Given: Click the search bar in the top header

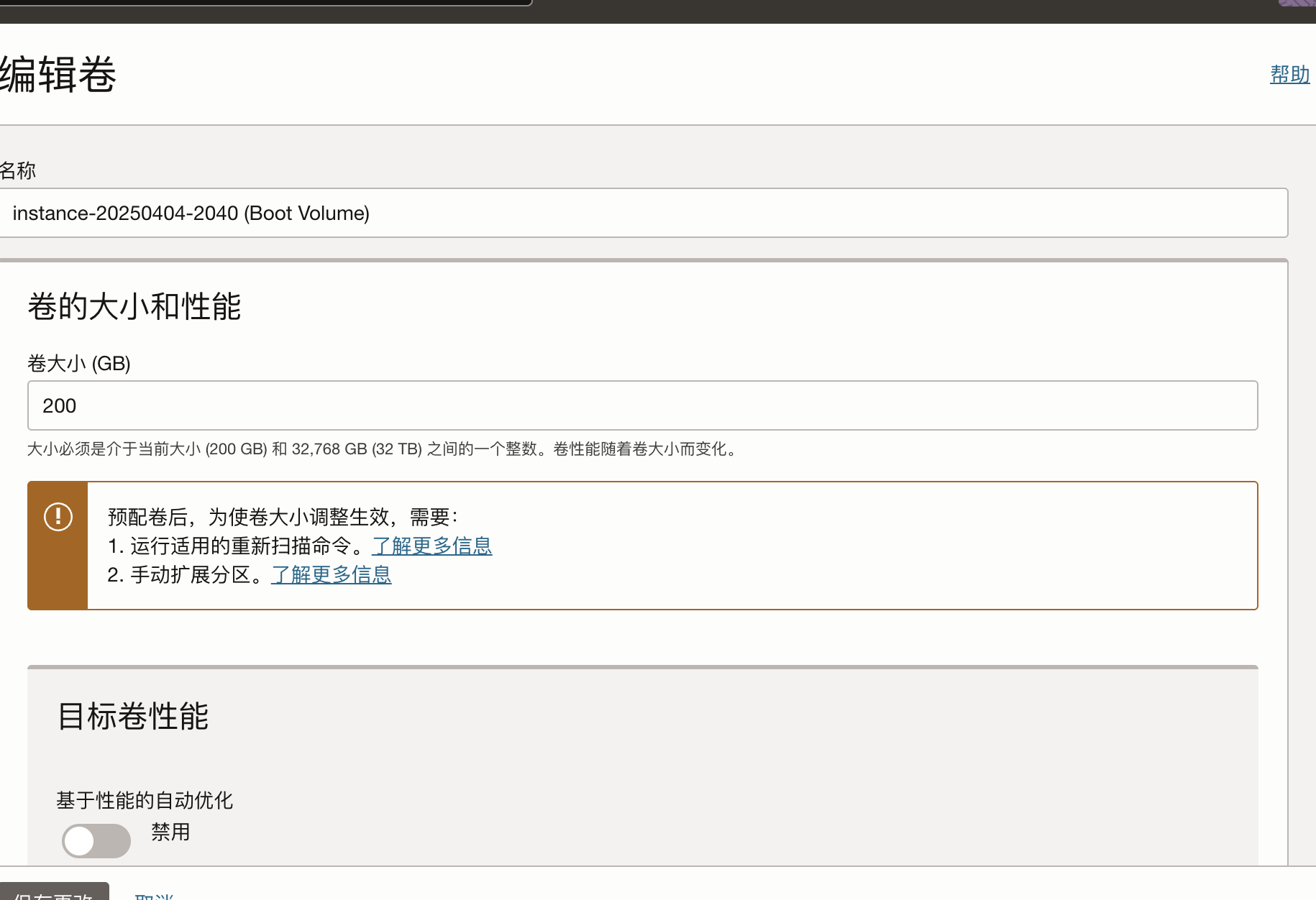Looking at the screenshot, I should (x=266, y=2).
